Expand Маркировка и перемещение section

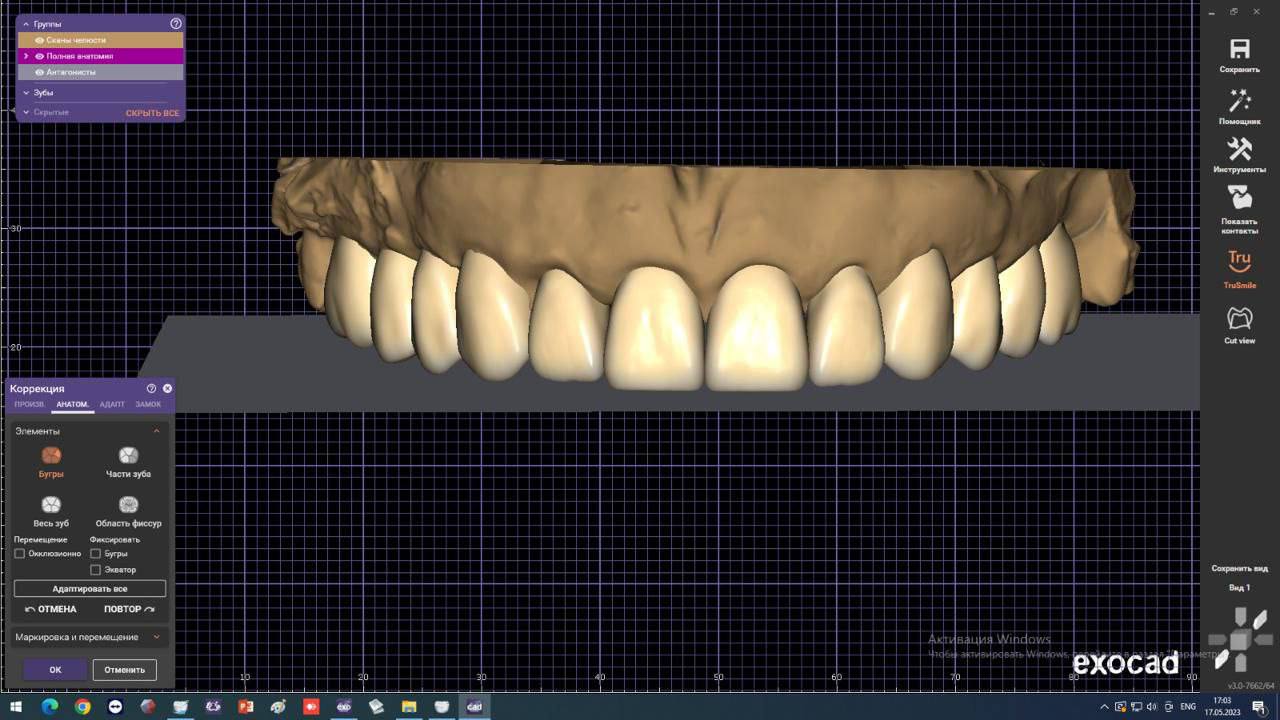[x=156, y=637]
